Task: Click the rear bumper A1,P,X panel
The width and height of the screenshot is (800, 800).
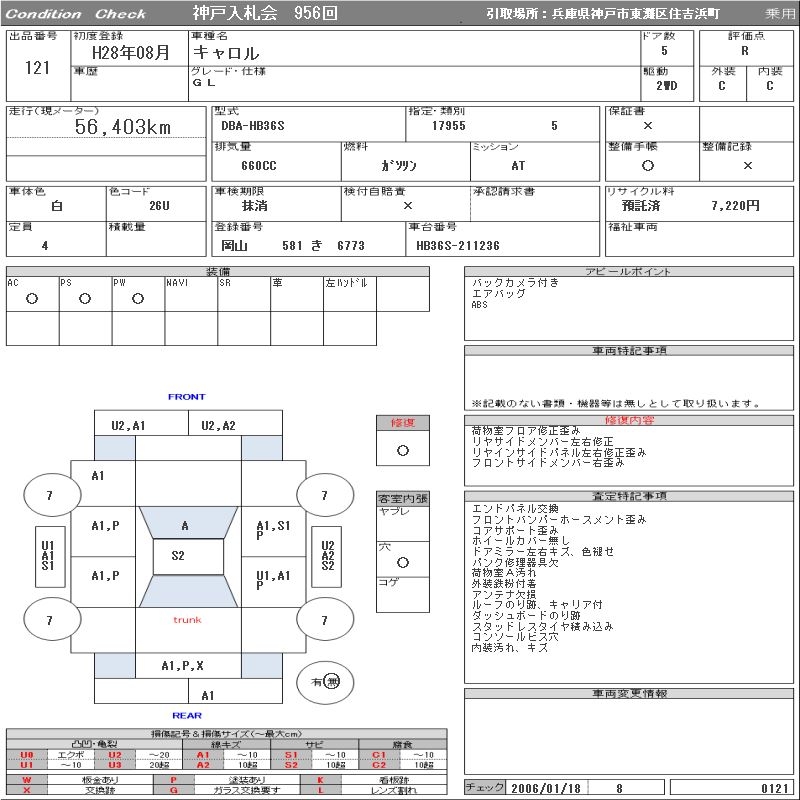Action: point(188,665)
